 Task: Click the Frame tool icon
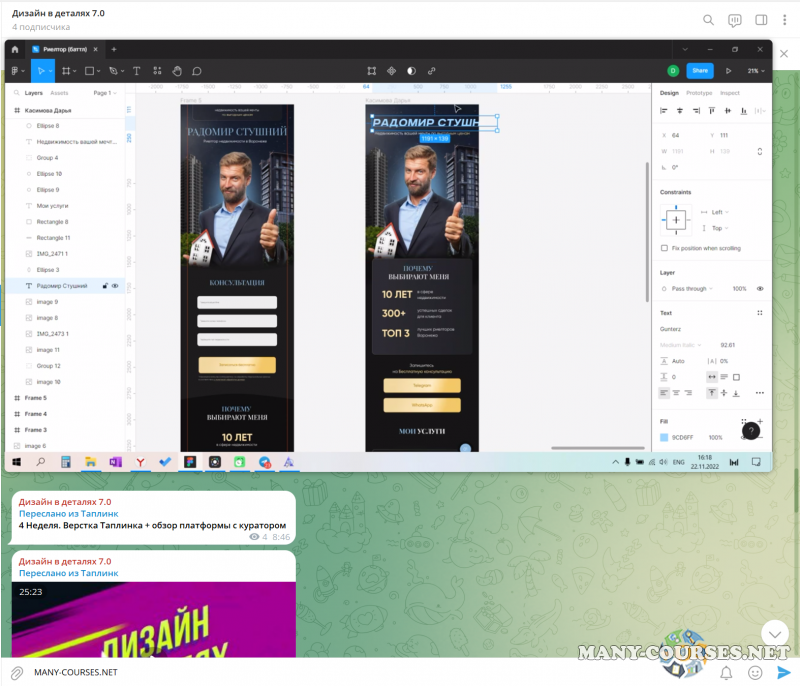[x=66, y=71]
